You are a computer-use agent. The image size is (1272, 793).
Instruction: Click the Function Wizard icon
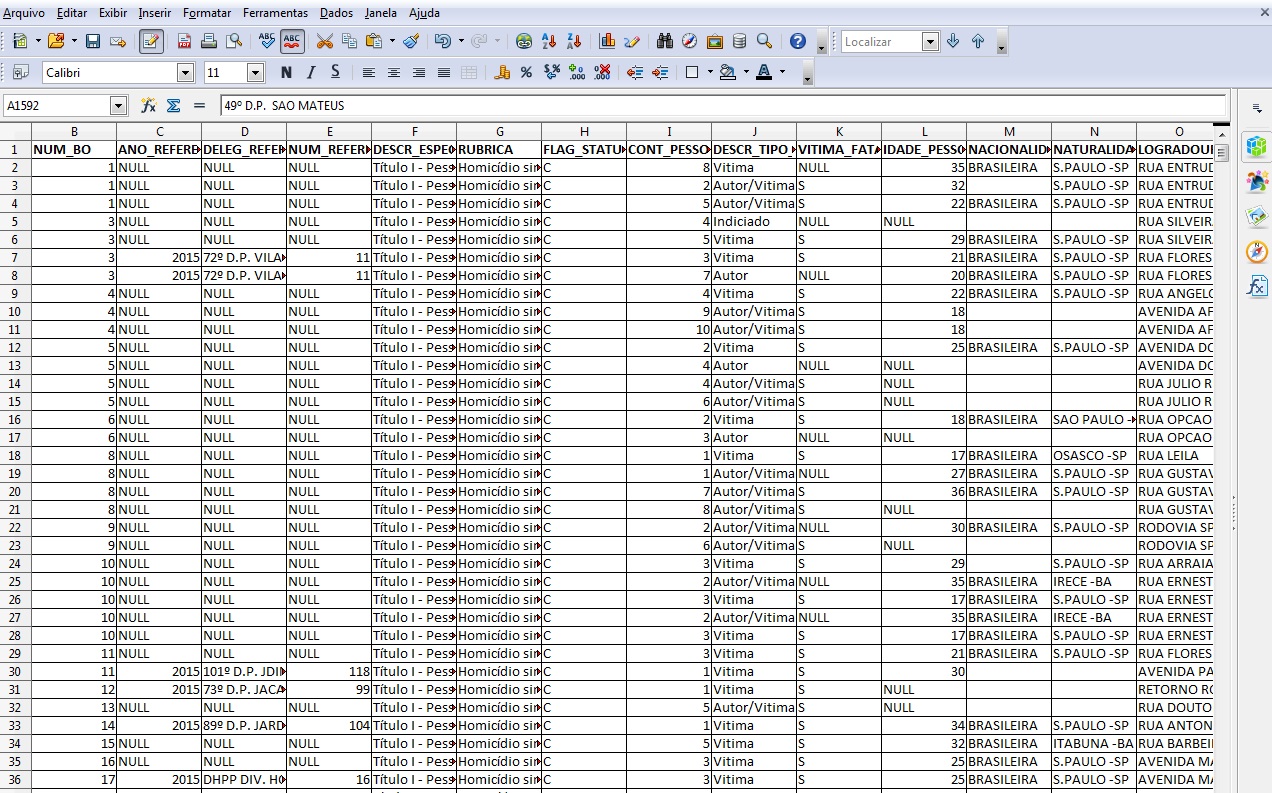pyautogui.click(x=149, y=105)
